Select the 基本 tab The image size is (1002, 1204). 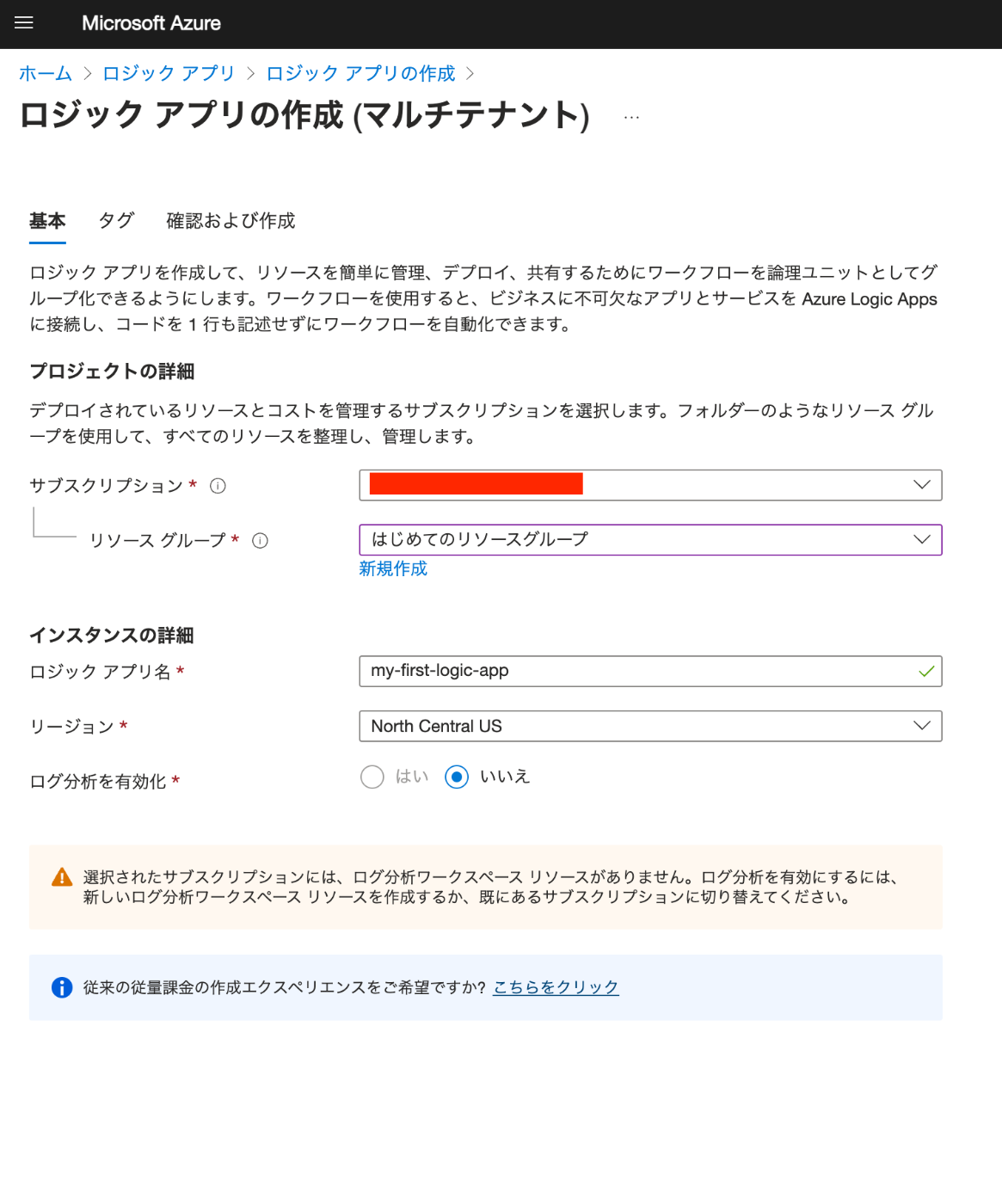47,221
